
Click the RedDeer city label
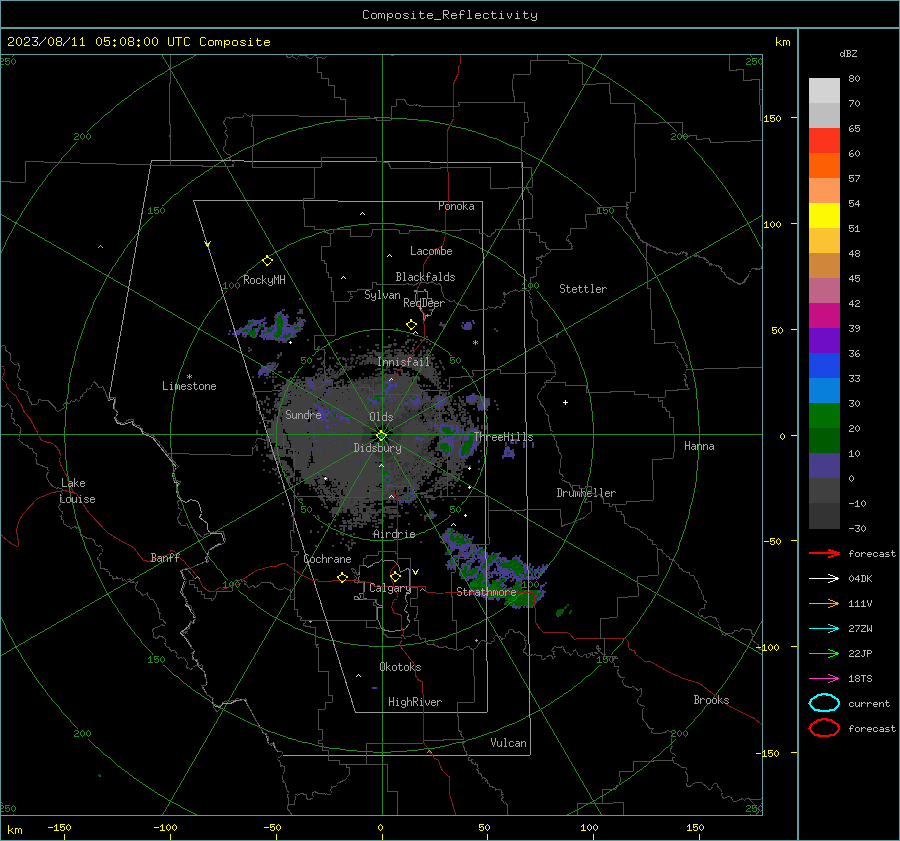(x=424, y=303)
